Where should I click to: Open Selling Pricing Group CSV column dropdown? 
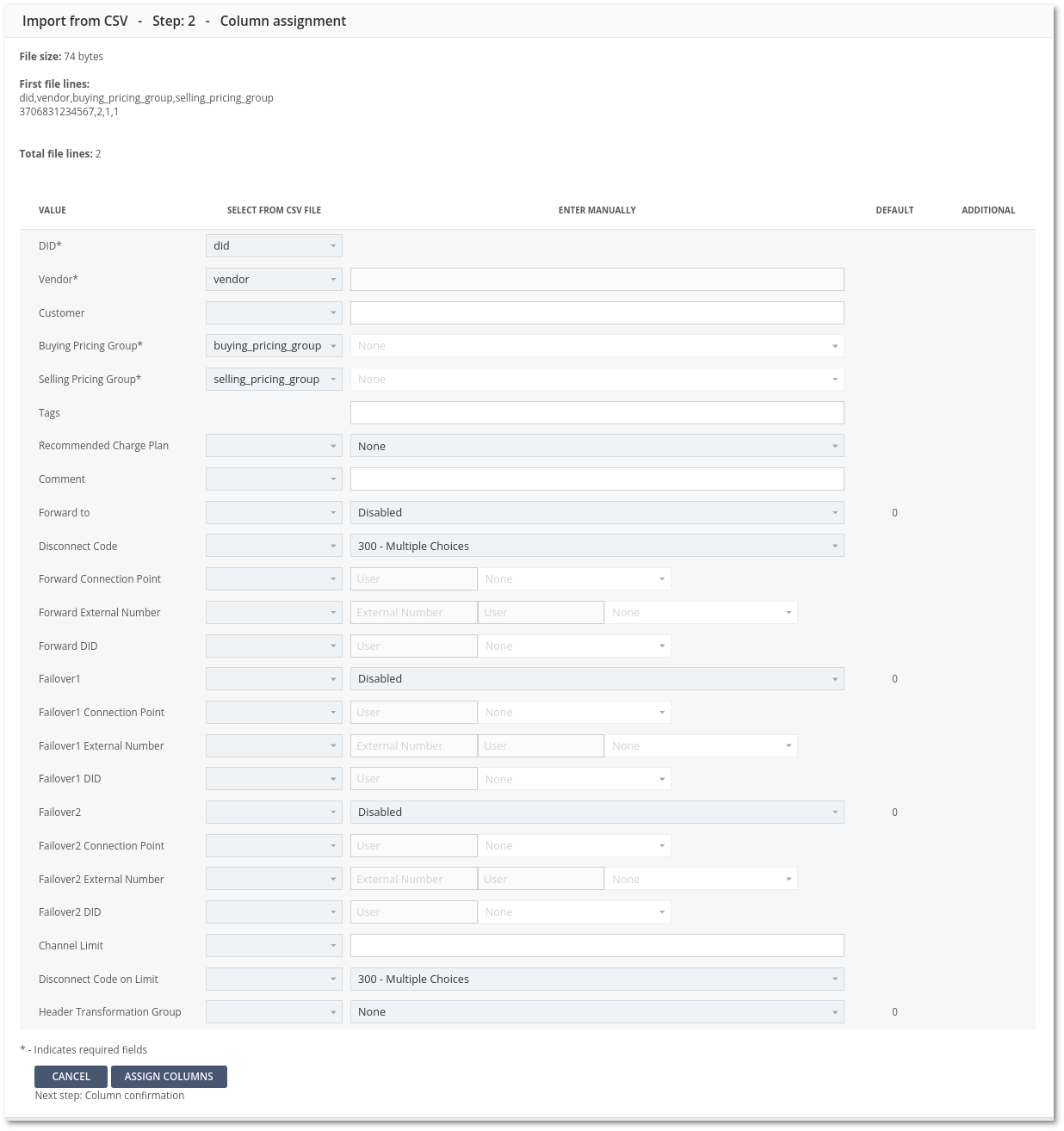(274, 380)
